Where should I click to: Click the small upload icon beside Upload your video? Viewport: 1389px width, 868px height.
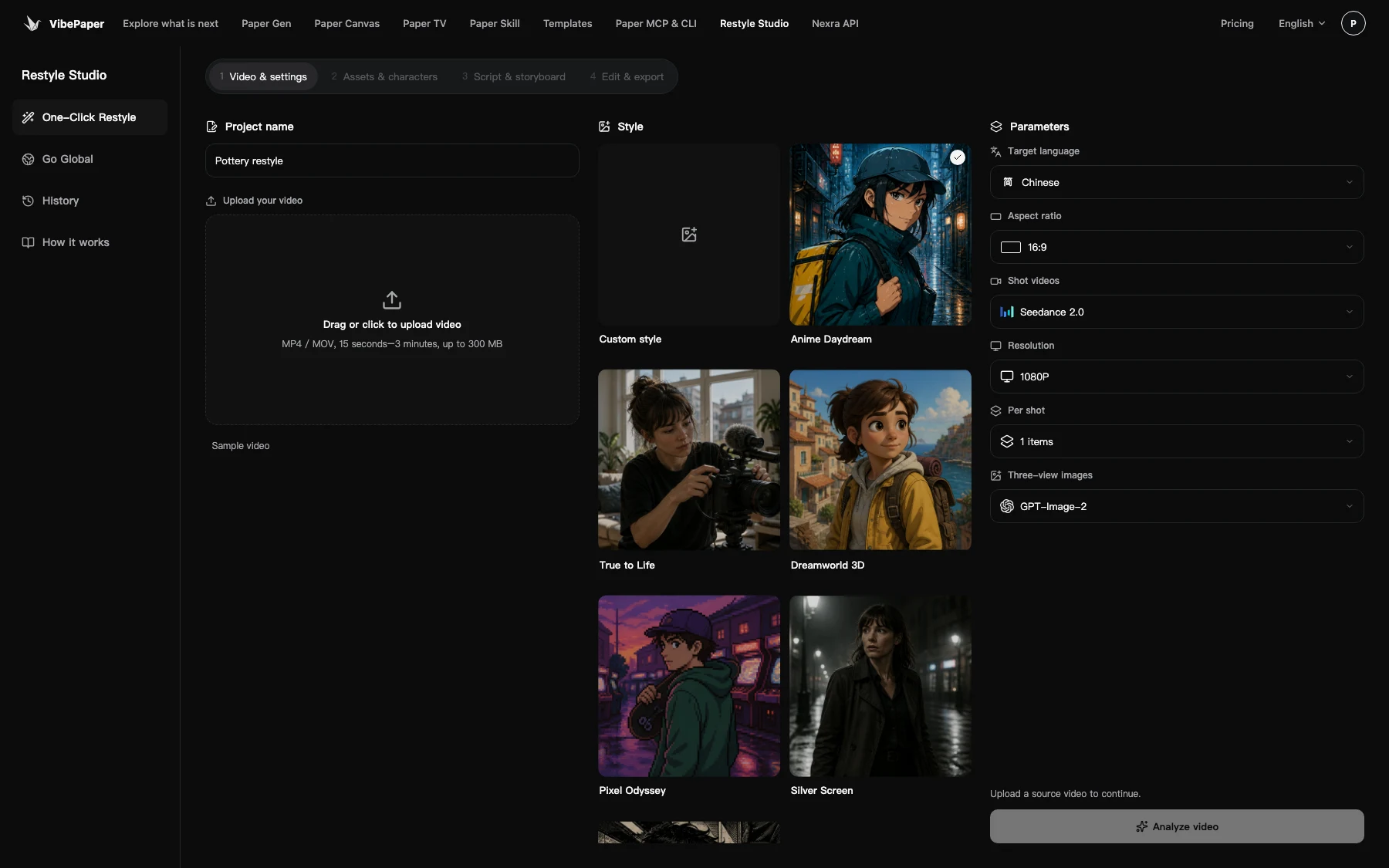point(211,201)
